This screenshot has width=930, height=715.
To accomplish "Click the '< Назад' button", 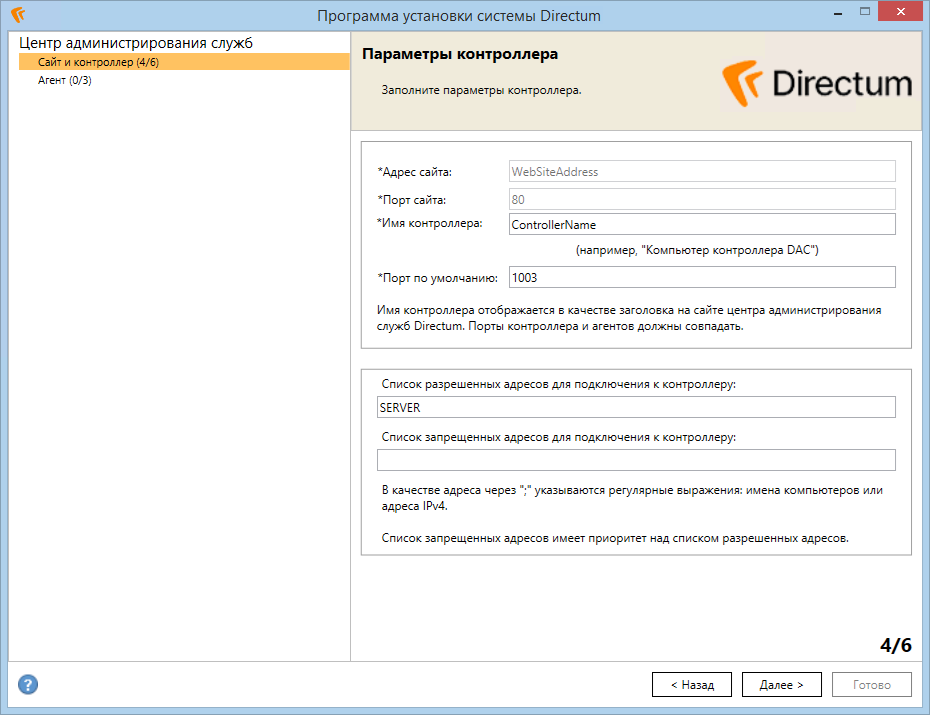I will (692, 685).
